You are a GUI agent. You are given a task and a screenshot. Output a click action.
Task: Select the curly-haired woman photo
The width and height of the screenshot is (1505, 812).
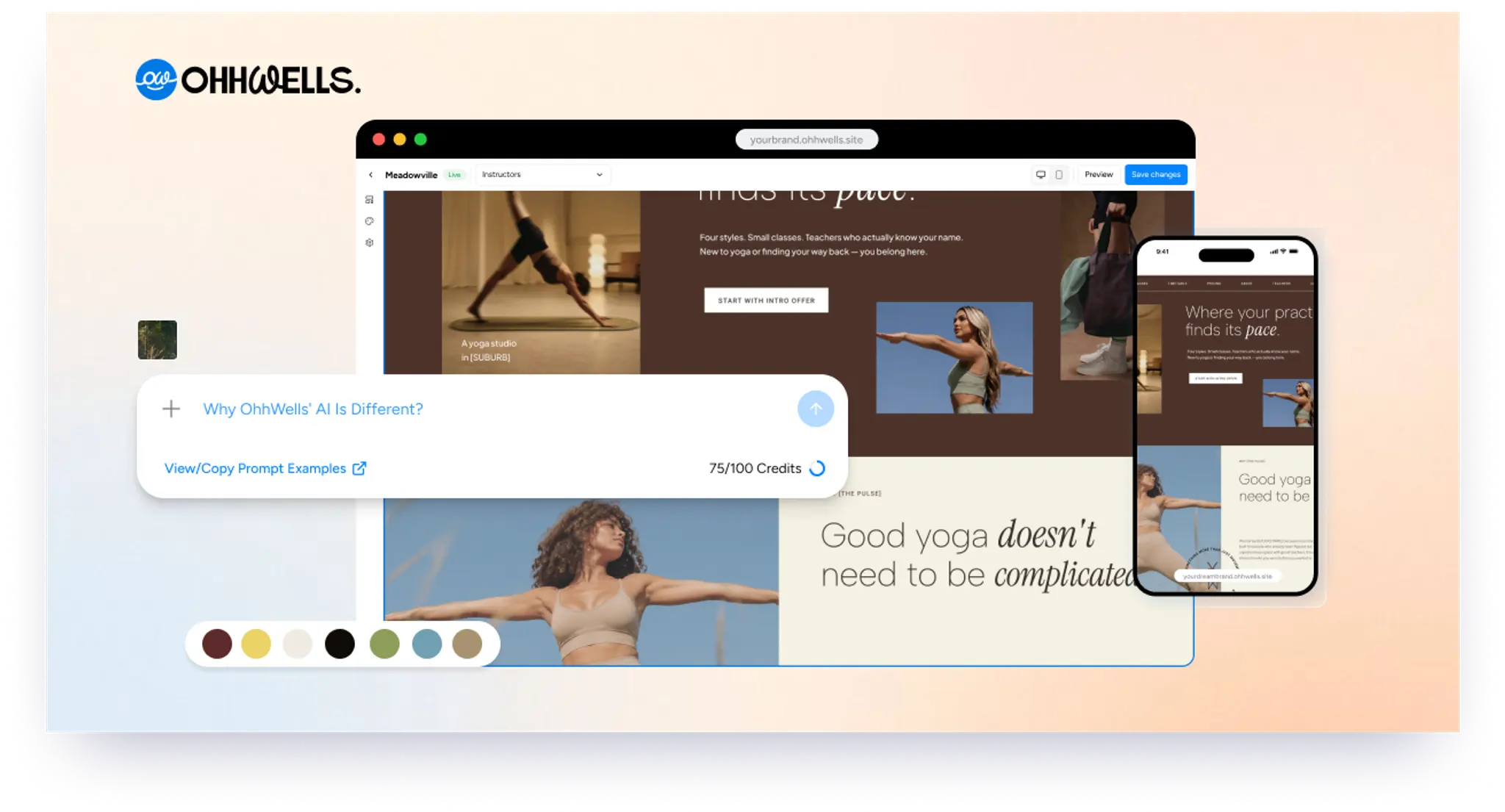coord(581,582)
